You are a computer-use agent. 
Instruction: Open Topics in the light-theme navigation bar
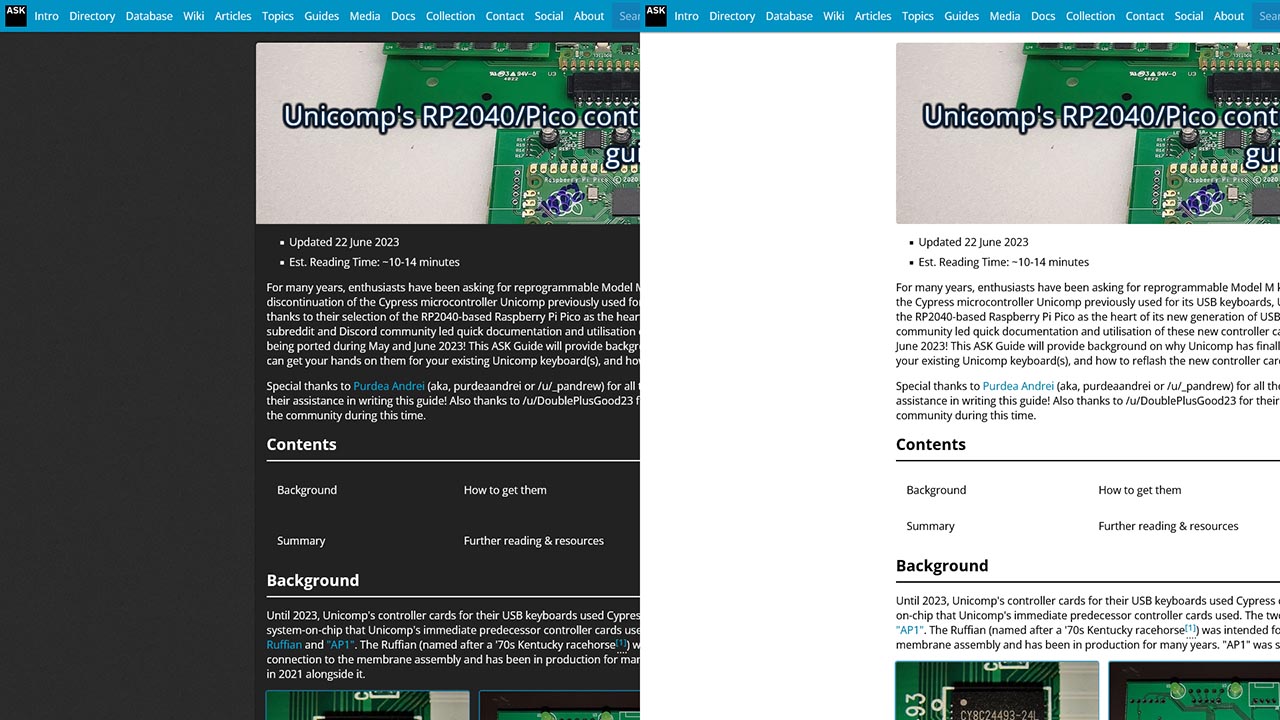tap(918, 16)
